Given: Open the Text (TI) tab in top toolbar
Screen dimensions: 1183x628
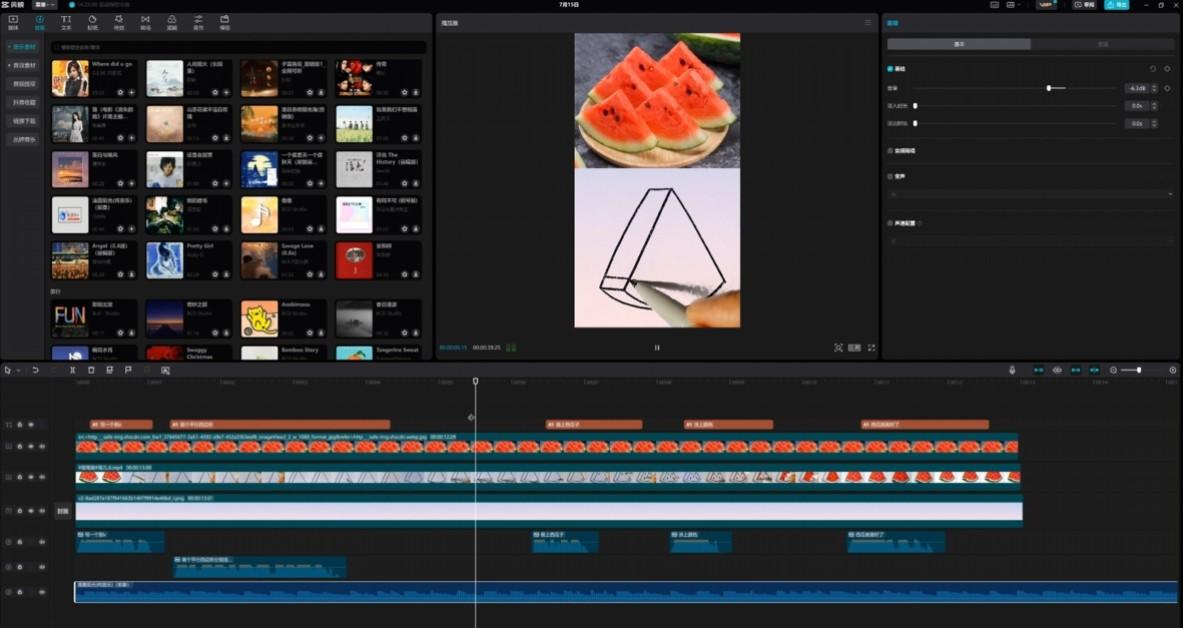Looking at the screenshot, I should click(66, 22).
